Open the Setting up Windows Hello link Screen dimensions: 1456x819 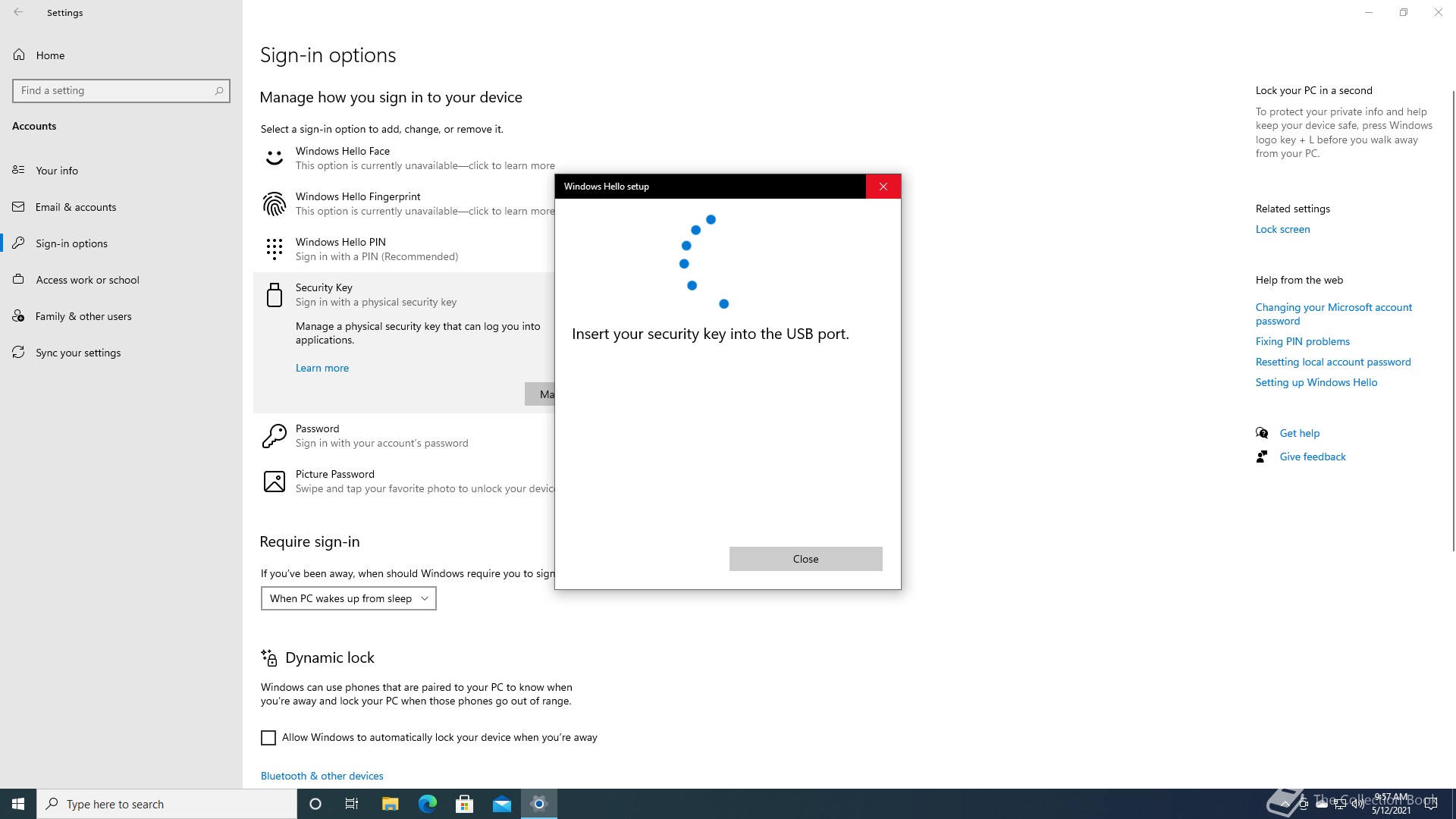[x=1316, y=383]
